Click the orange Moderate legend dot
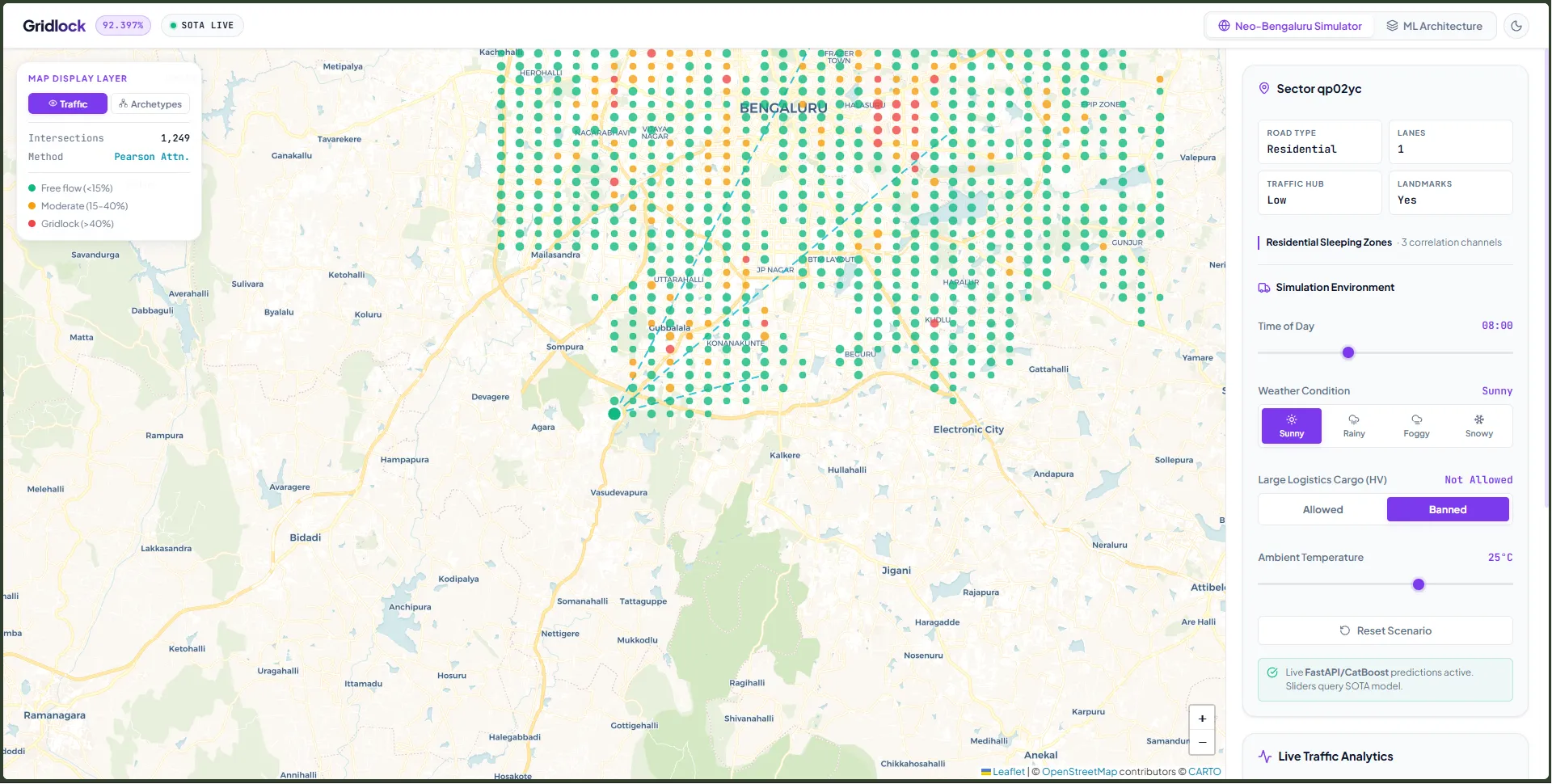Screen dimensions: 1552x784 [x=32, y=206]
